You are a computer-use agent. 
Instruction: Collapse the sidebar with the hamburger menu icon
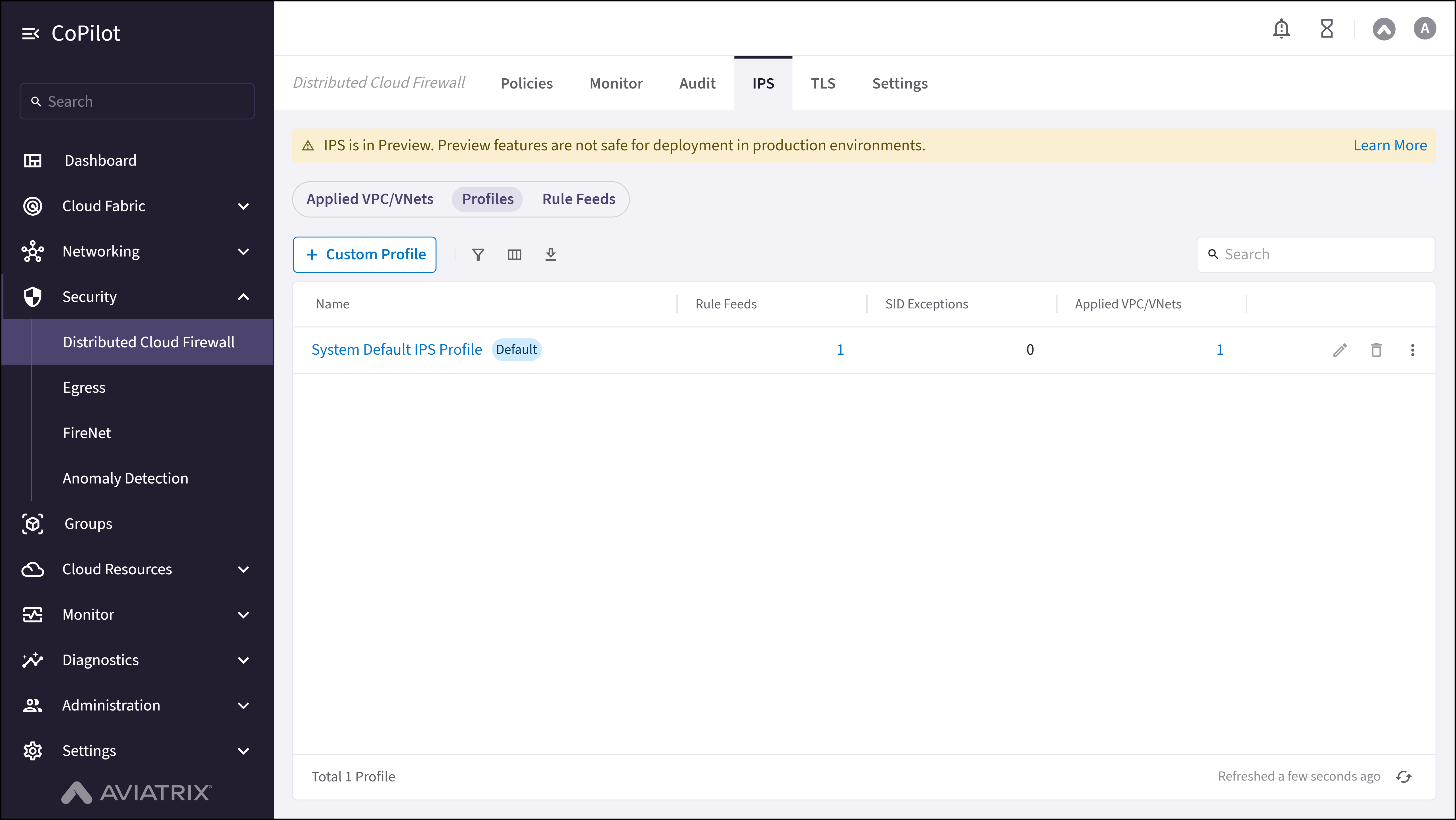click(31, 34)
